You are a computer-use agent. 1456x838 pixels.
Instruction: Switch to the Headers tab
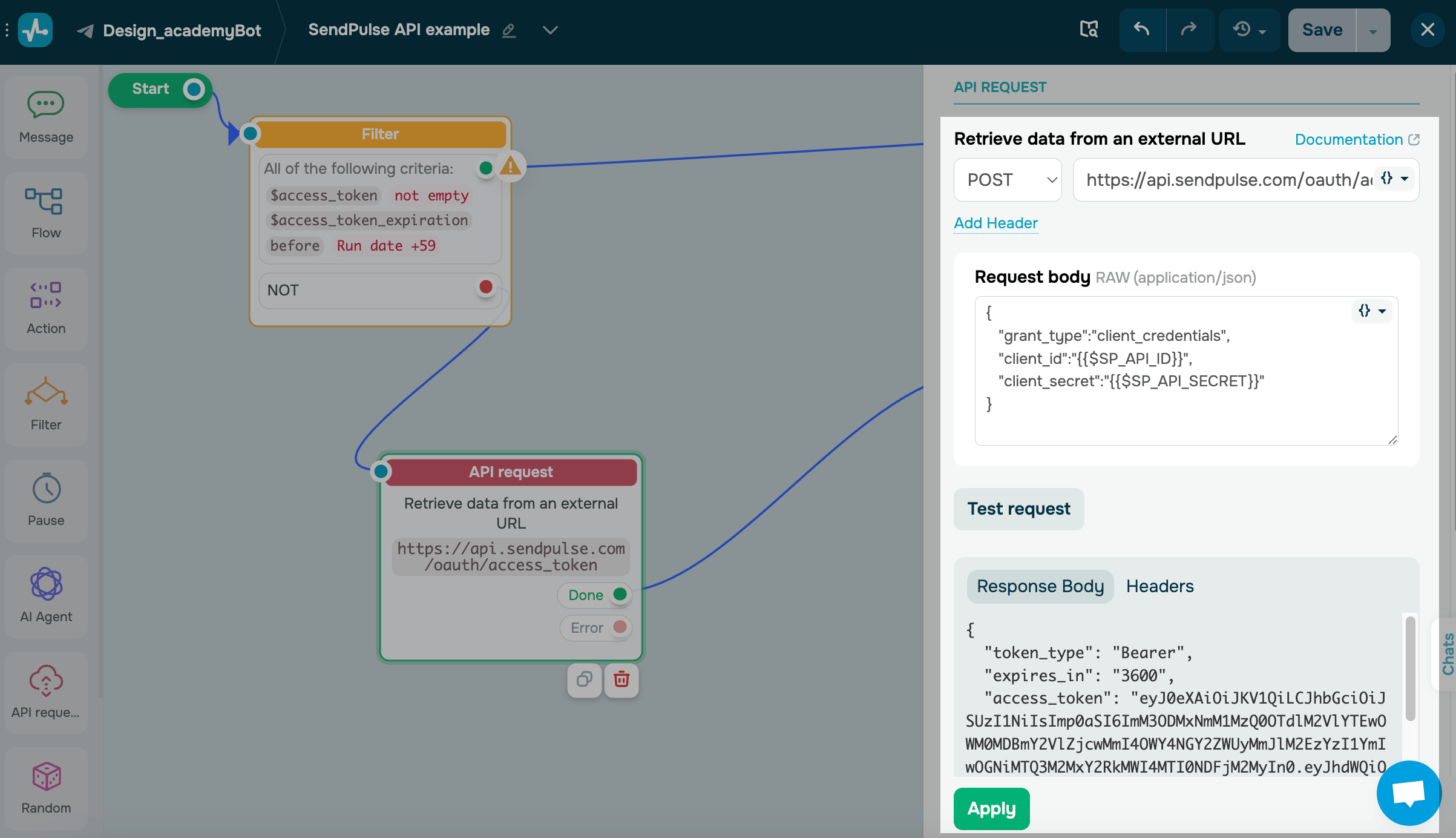(x=1159, y=586)
